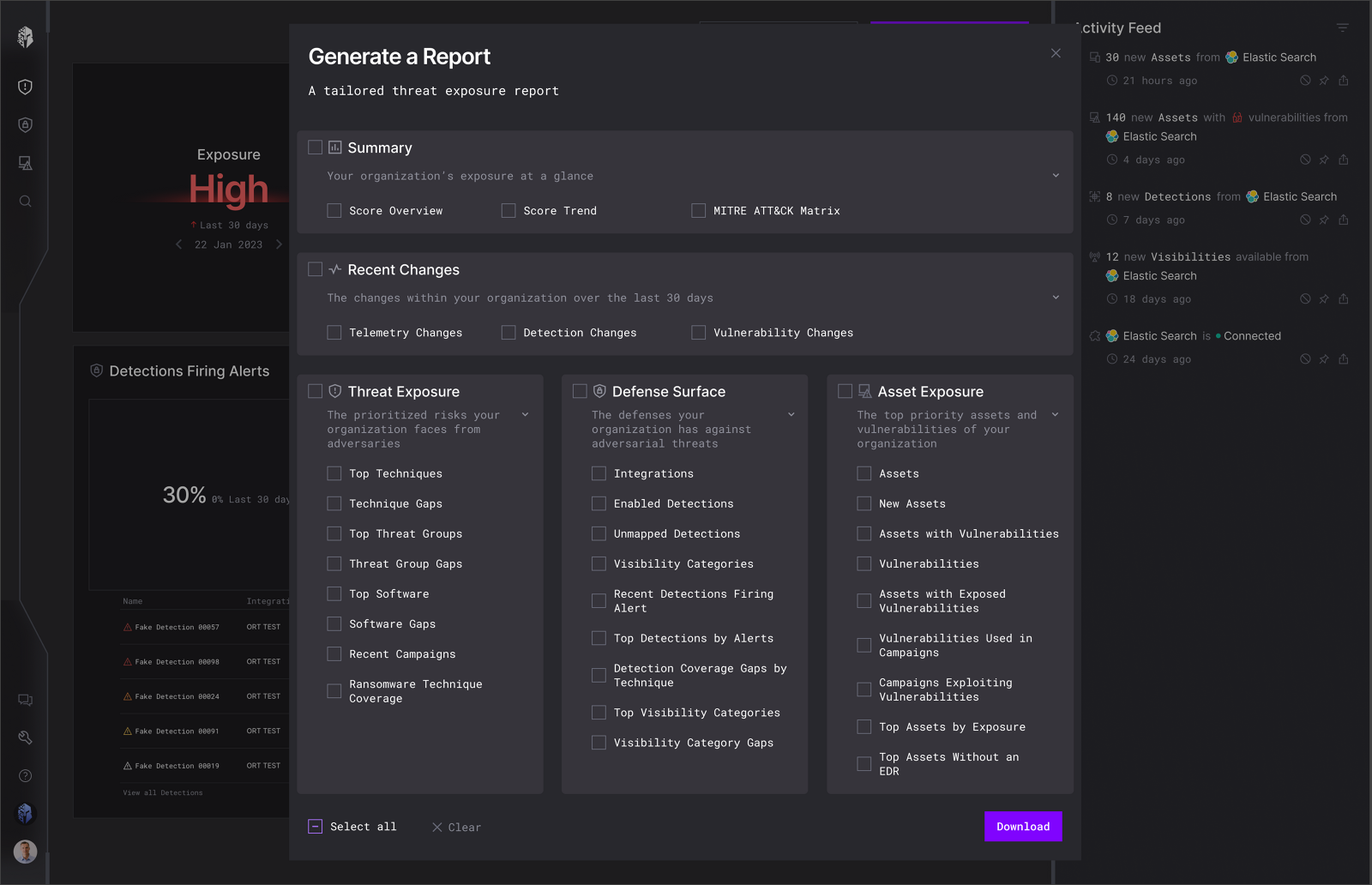Dismiss the 'Elastic Search is Connected' feed item

1305,359
